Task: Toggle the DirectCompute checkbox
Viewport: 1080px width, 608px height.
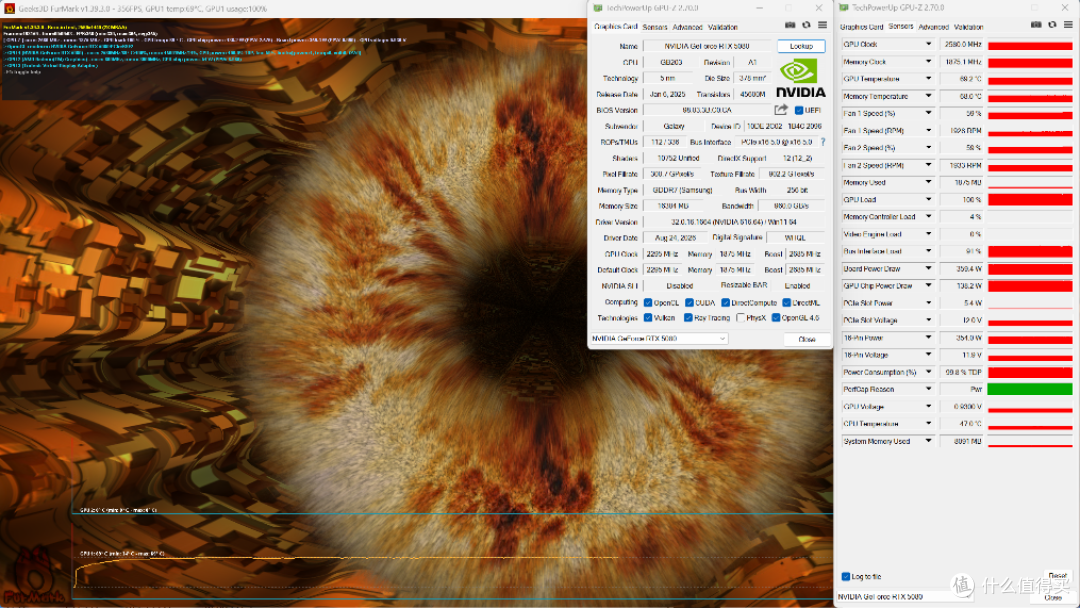Action: point(725,302)
